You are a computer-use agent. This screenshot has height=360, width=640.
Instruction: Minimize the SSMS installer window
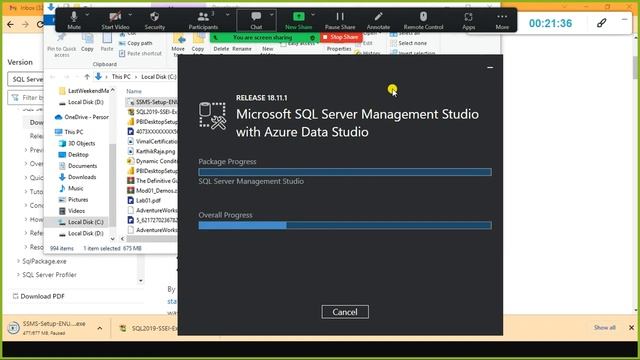click(490, 67)
